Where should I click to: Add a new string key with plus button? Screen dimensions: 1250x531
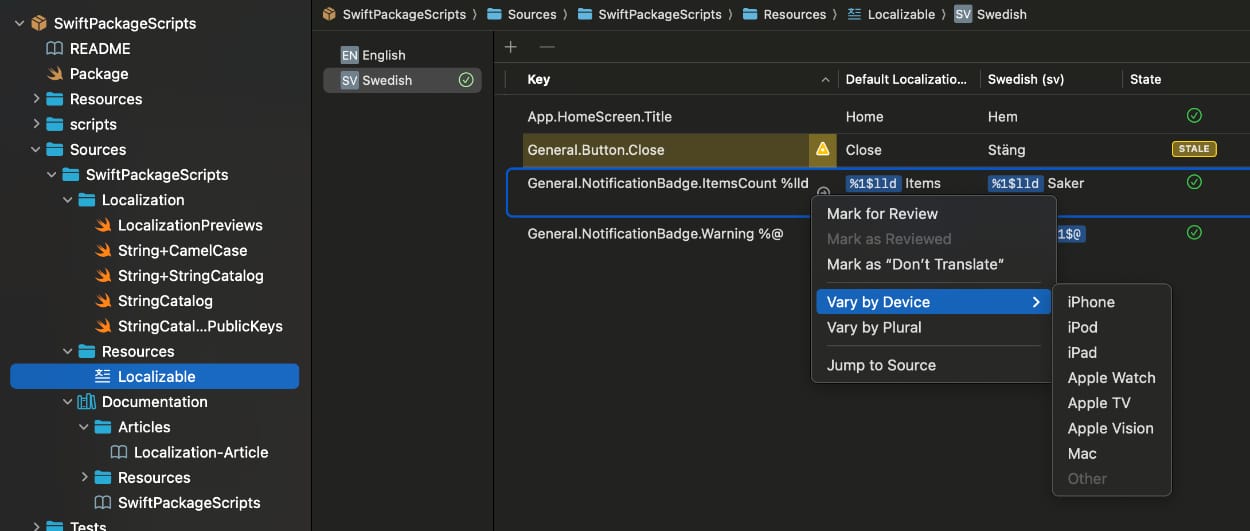[511, 46]
